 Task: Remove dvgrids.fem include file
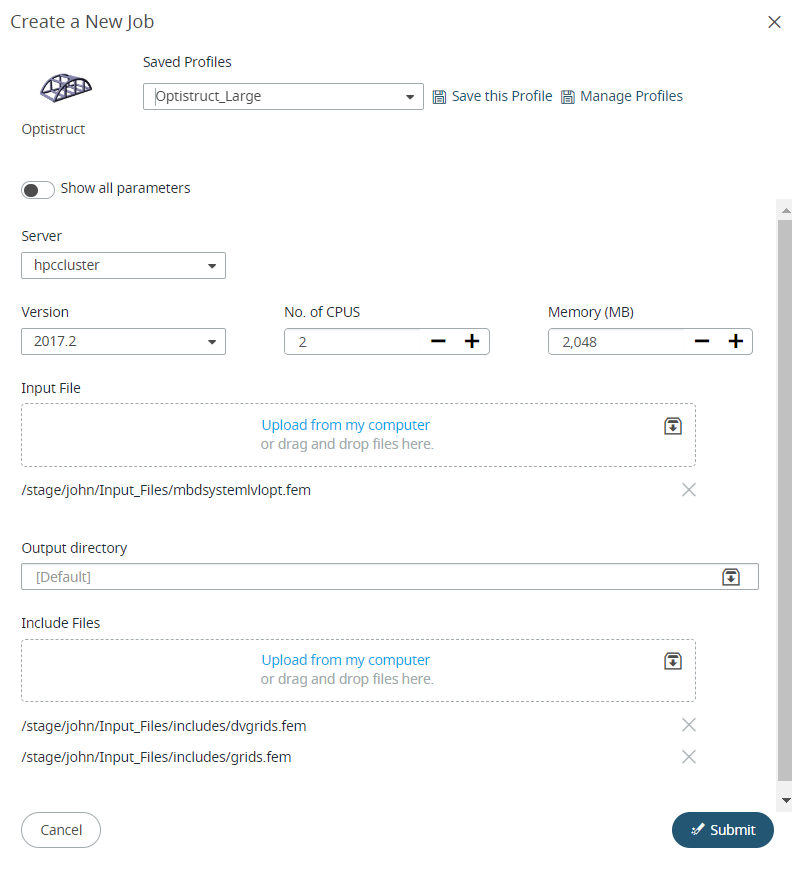pos(689,725)
